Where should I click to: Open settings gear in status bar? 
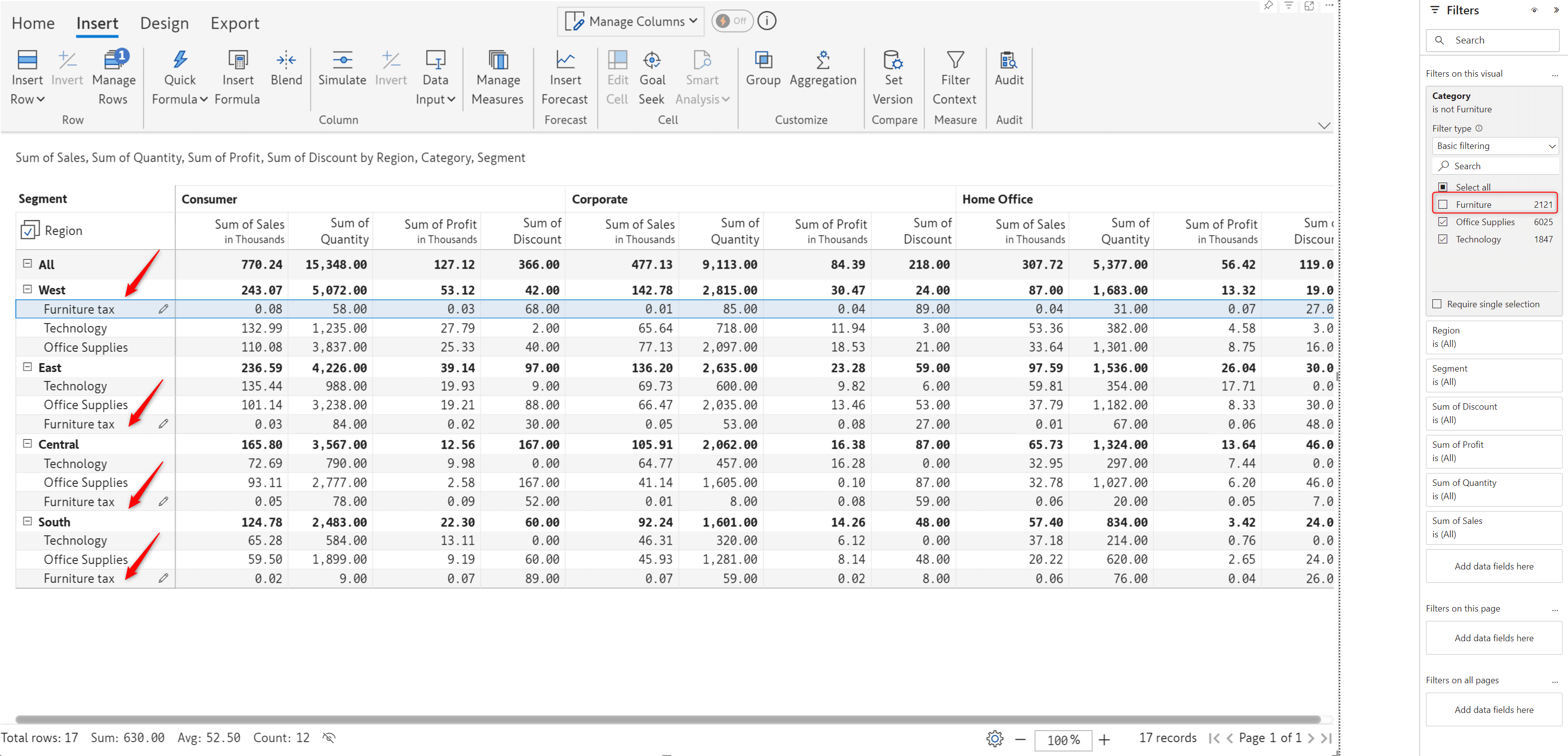tap(995, 738)
